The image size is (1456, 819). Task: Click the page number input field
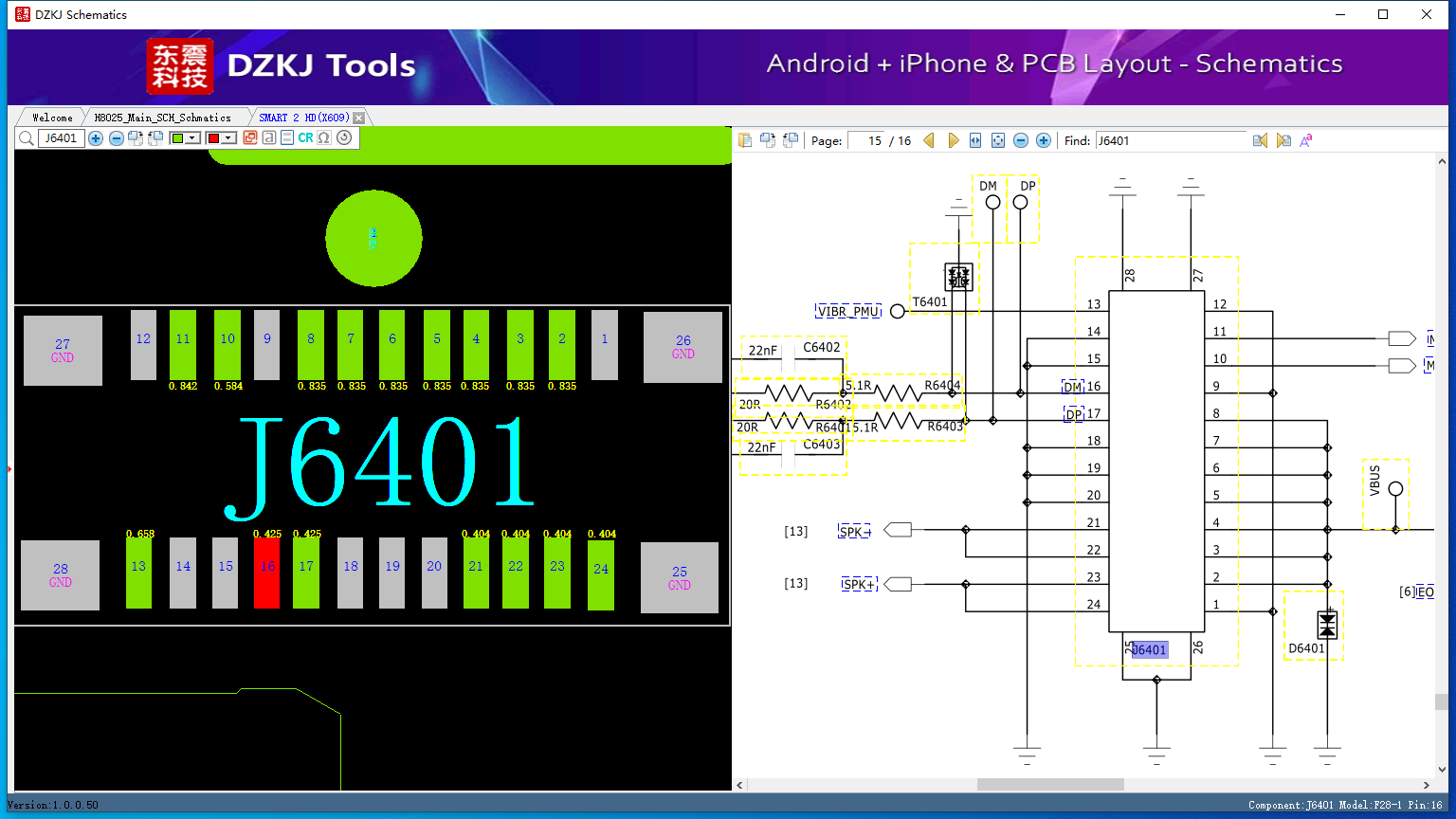pos(867,140)
